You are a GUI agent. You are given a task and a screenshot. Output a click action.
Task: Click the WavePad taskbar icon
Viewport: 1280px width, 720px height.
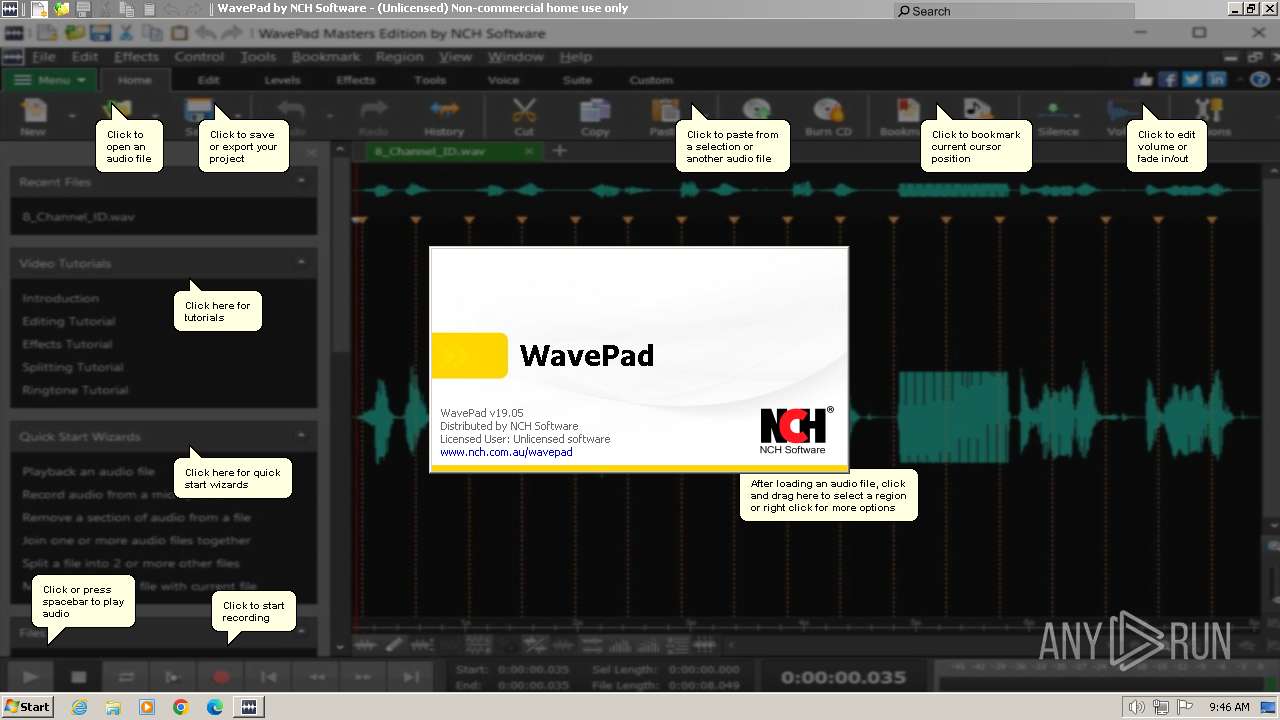point(249,707)
